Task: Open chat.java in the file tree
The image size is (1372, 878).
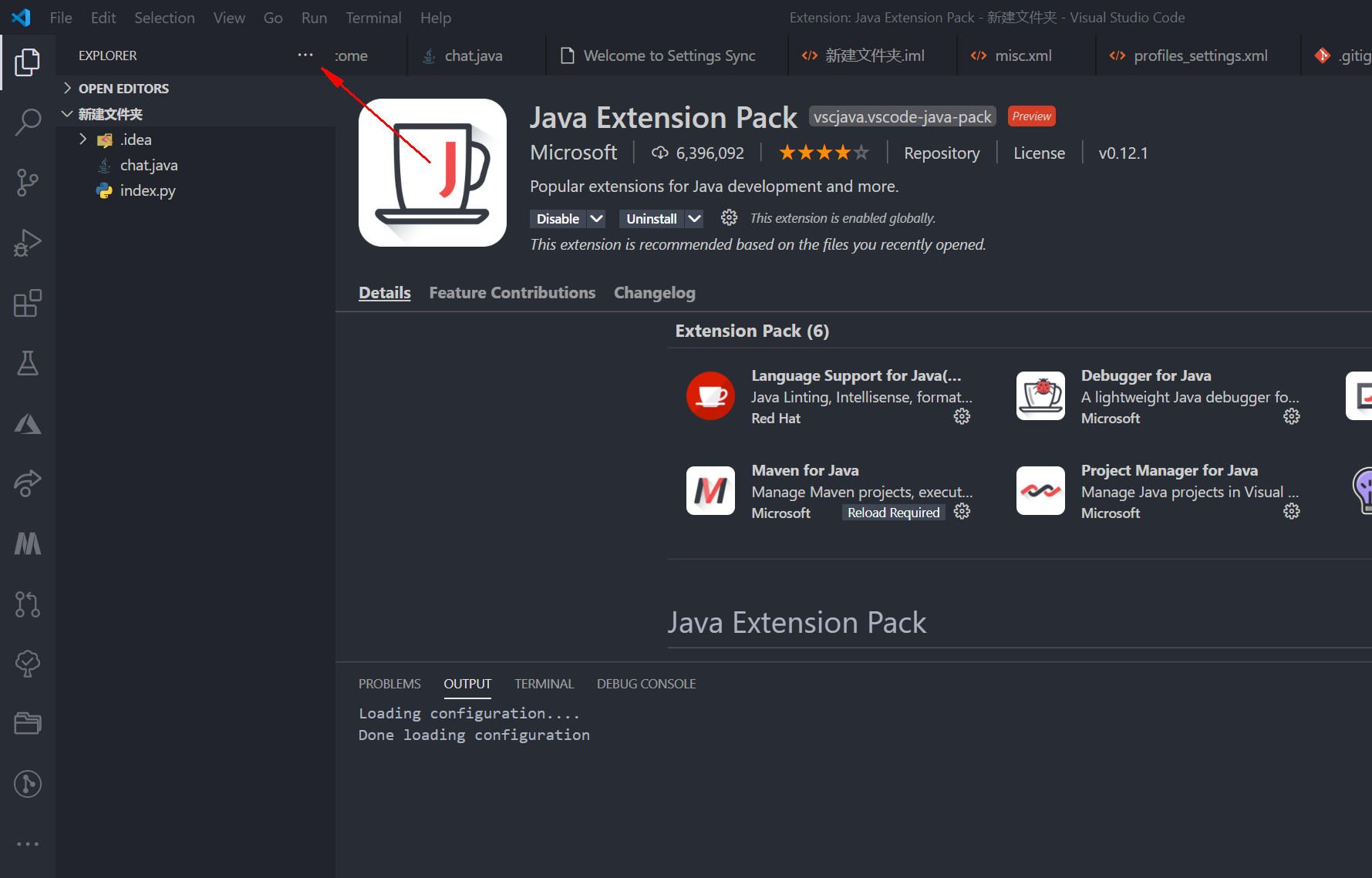Action: coord(149,165)
